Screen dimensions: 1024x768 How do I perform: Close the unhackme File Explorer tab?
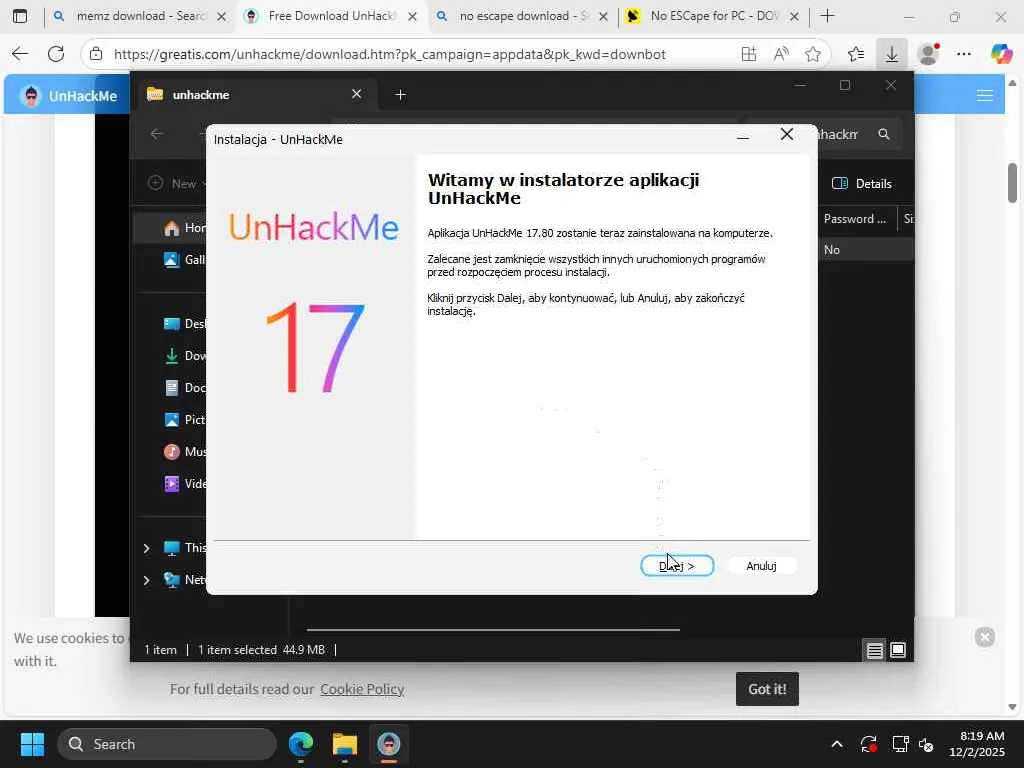pos(357,94)
